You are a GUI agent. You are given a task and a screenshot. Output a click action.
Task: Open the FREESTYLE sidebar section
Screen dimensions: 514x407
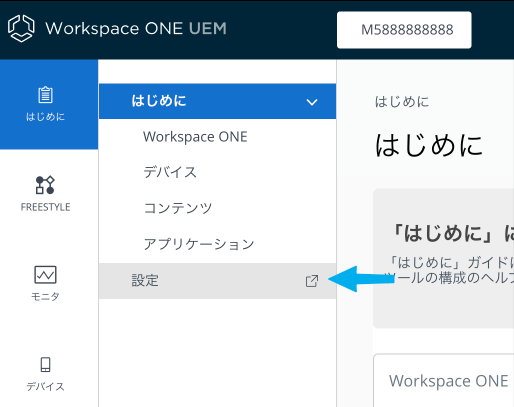45,194
